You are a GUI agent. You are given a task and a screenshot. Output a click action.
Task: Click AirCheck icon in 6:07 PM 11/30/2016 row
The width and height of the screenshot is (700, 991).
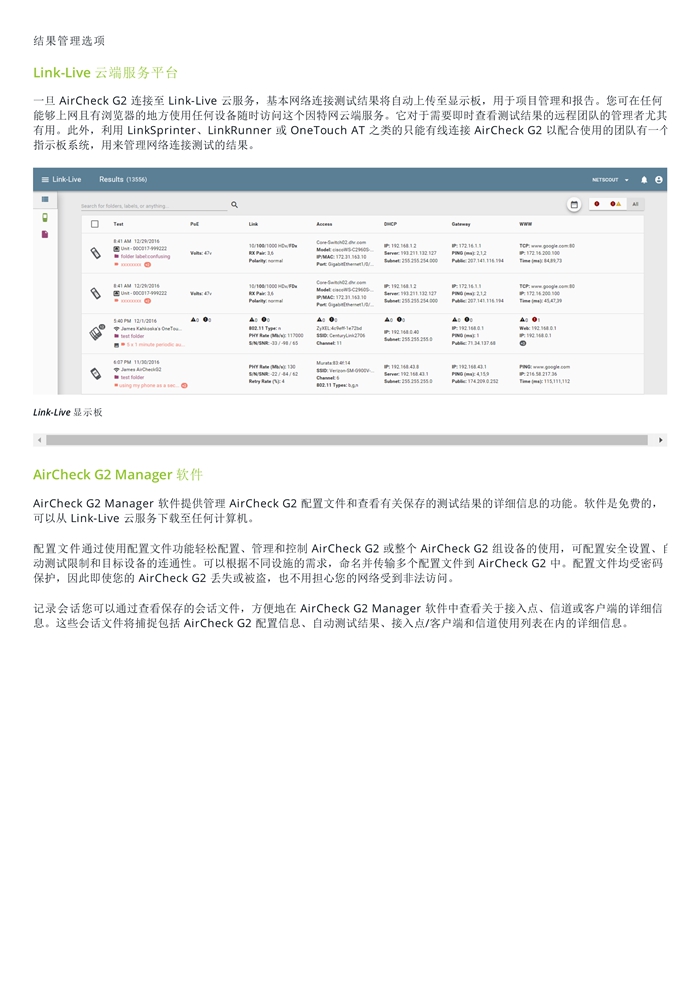[x=95, y=374]
